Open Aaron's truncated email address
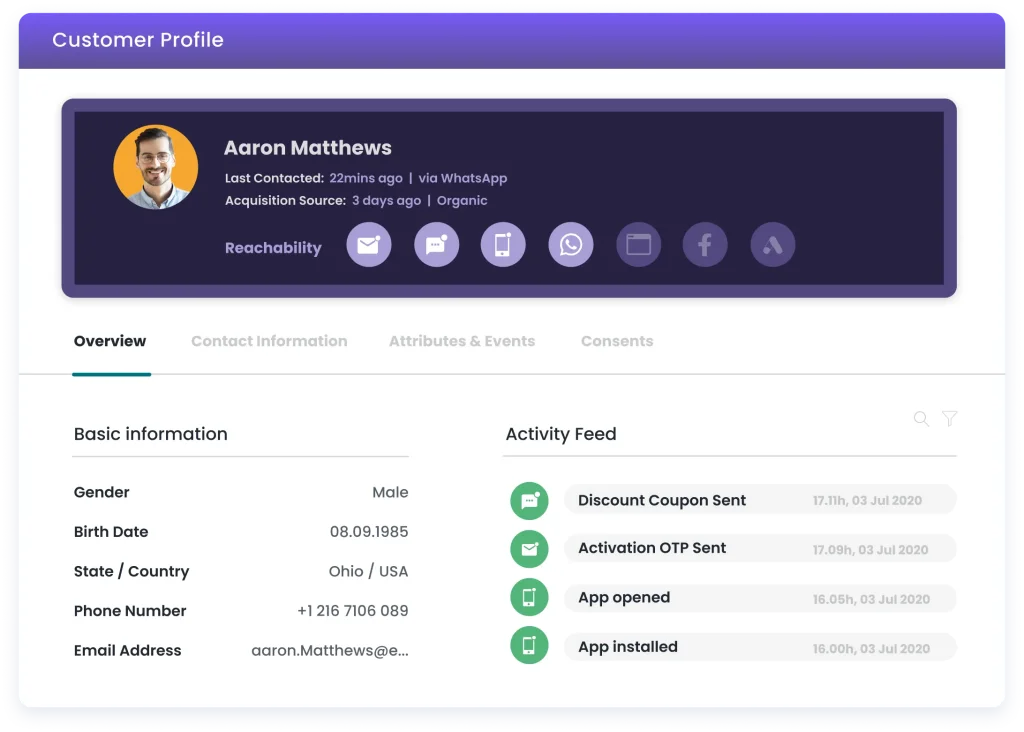 (330, 650)
